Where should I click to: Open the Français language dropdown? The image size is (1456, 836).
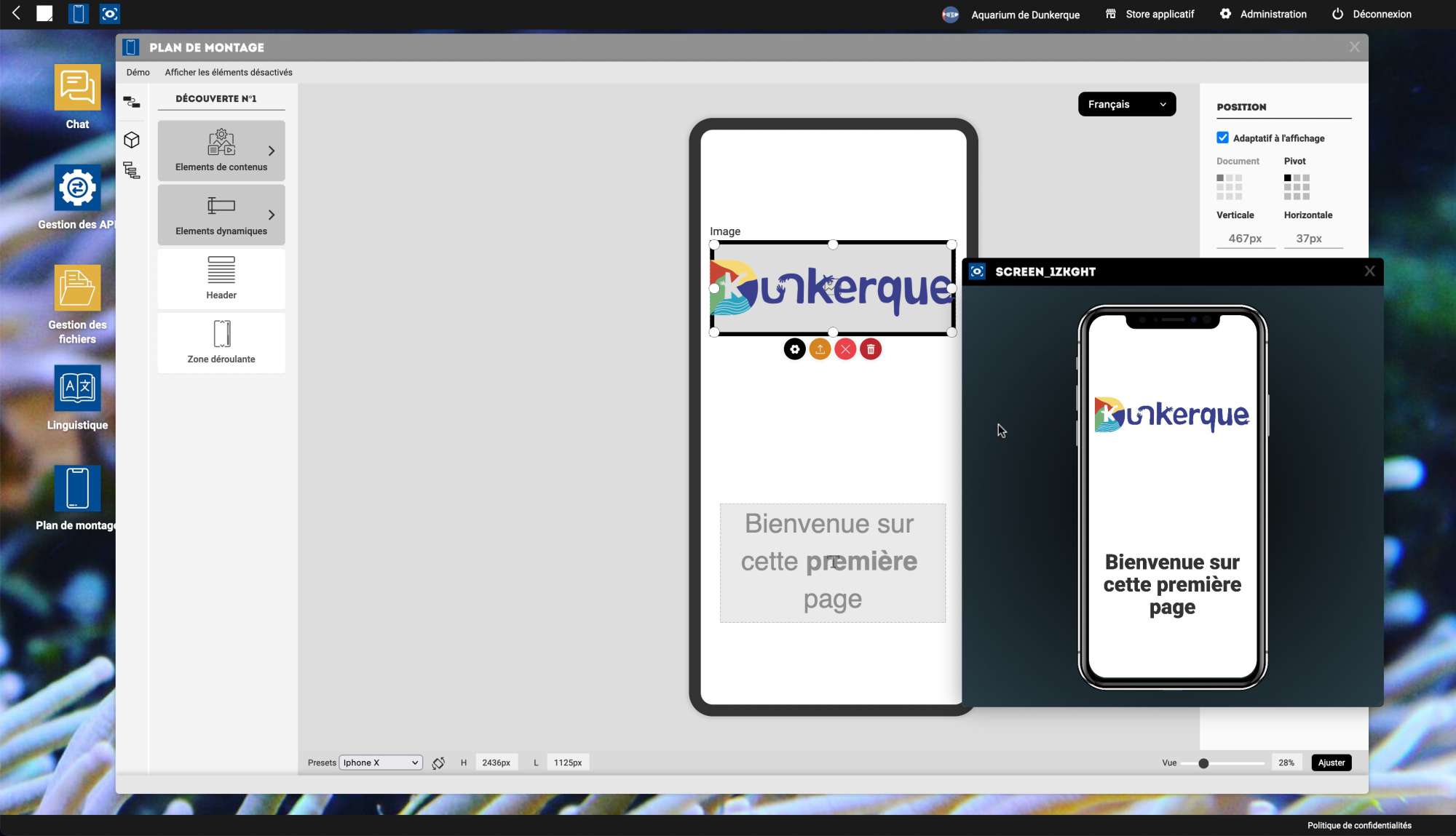point(1126,104)
